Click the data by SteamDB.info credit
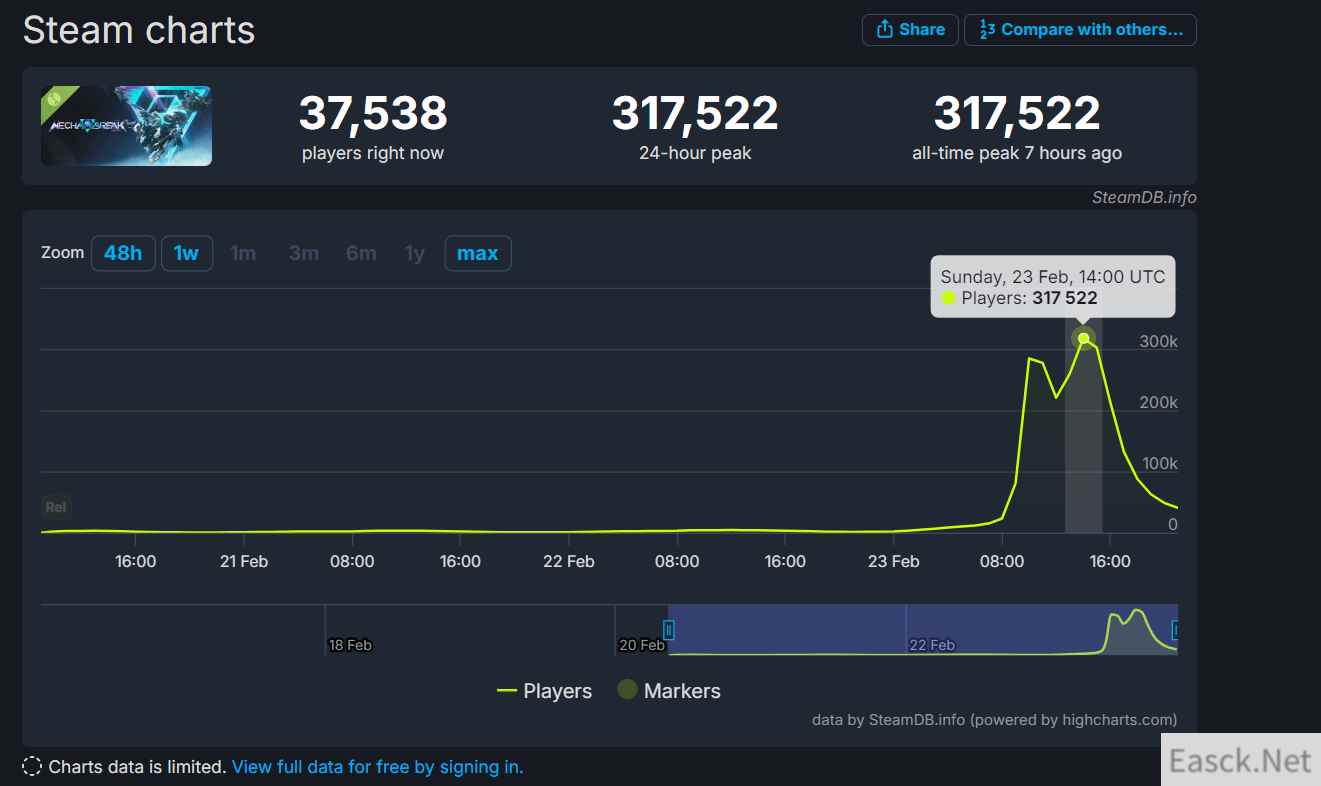1321x786 pixels. [994, 719]
